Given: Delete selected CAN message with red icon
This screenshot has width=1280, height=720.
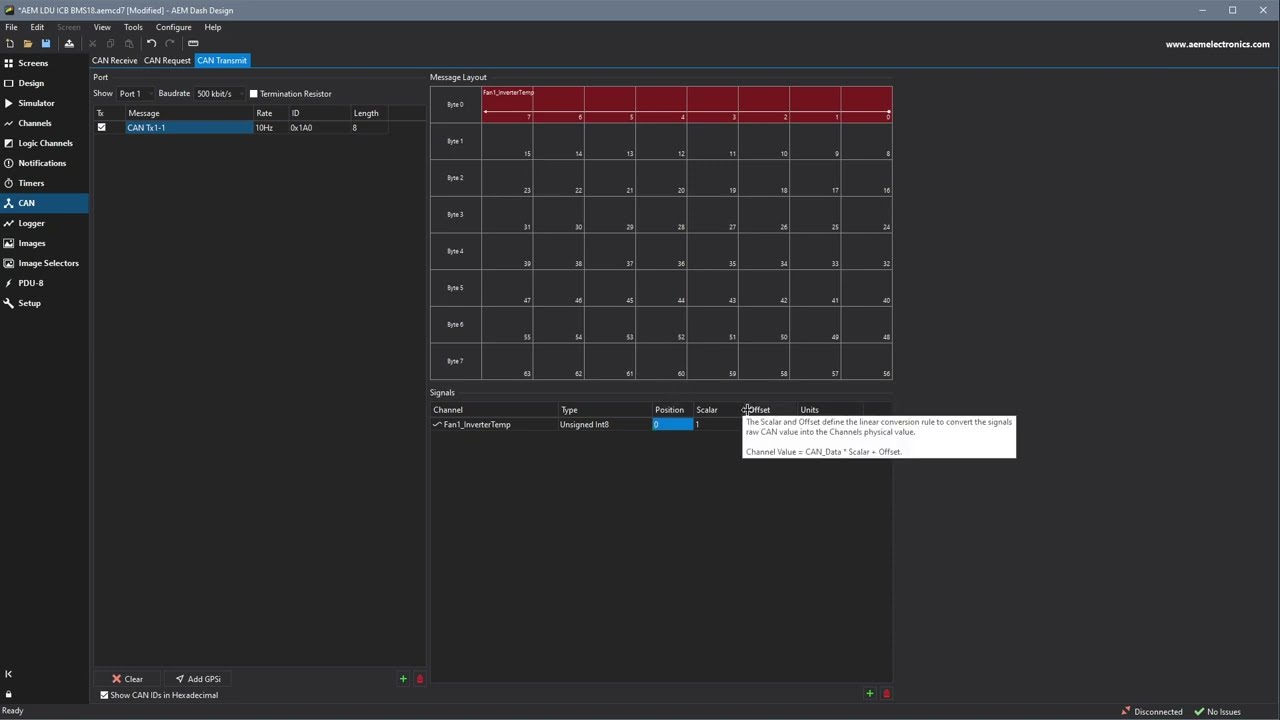Looking at the screenshot, I should [419, 679].
